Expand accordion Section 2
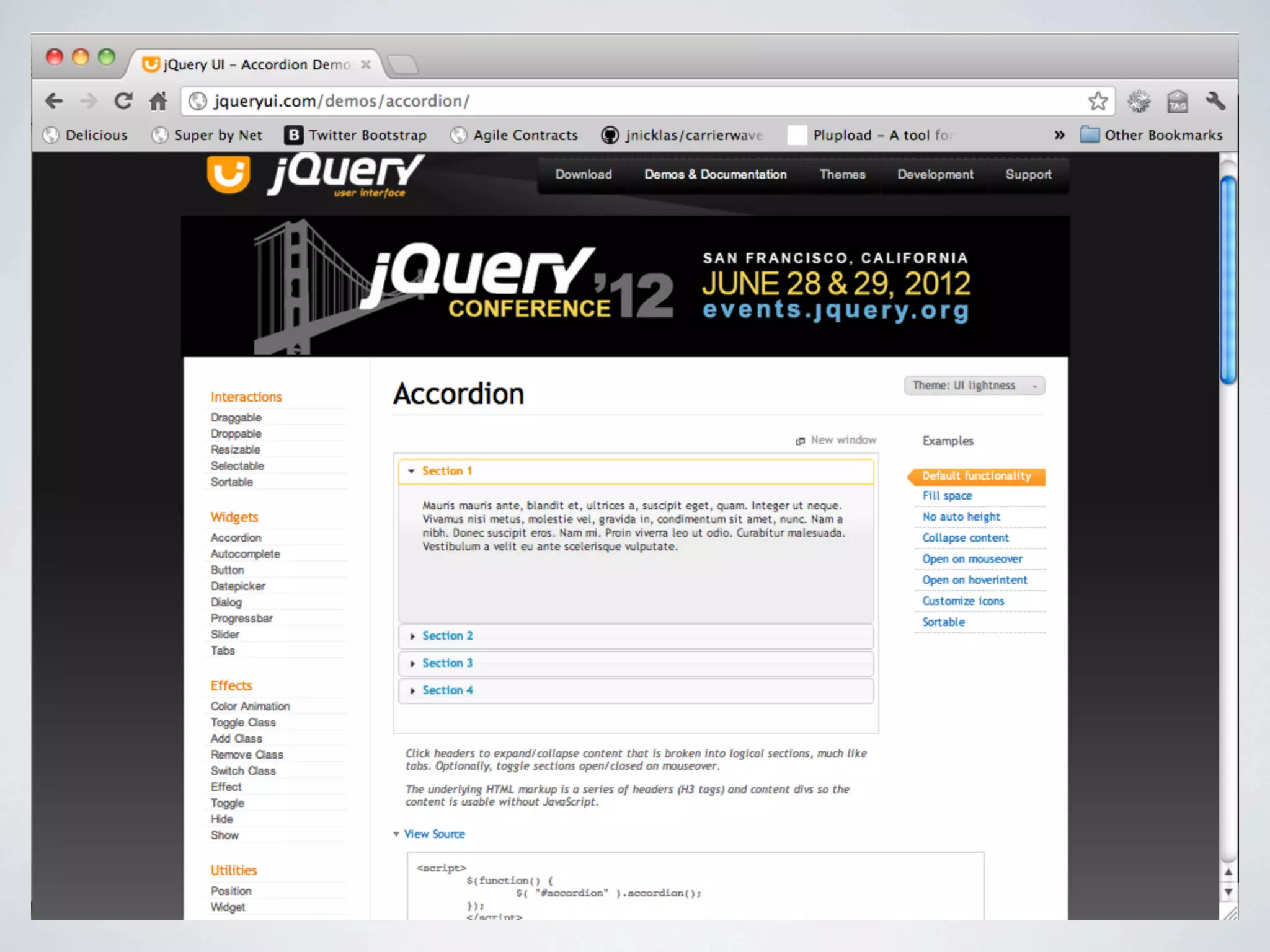 (447, 636)
